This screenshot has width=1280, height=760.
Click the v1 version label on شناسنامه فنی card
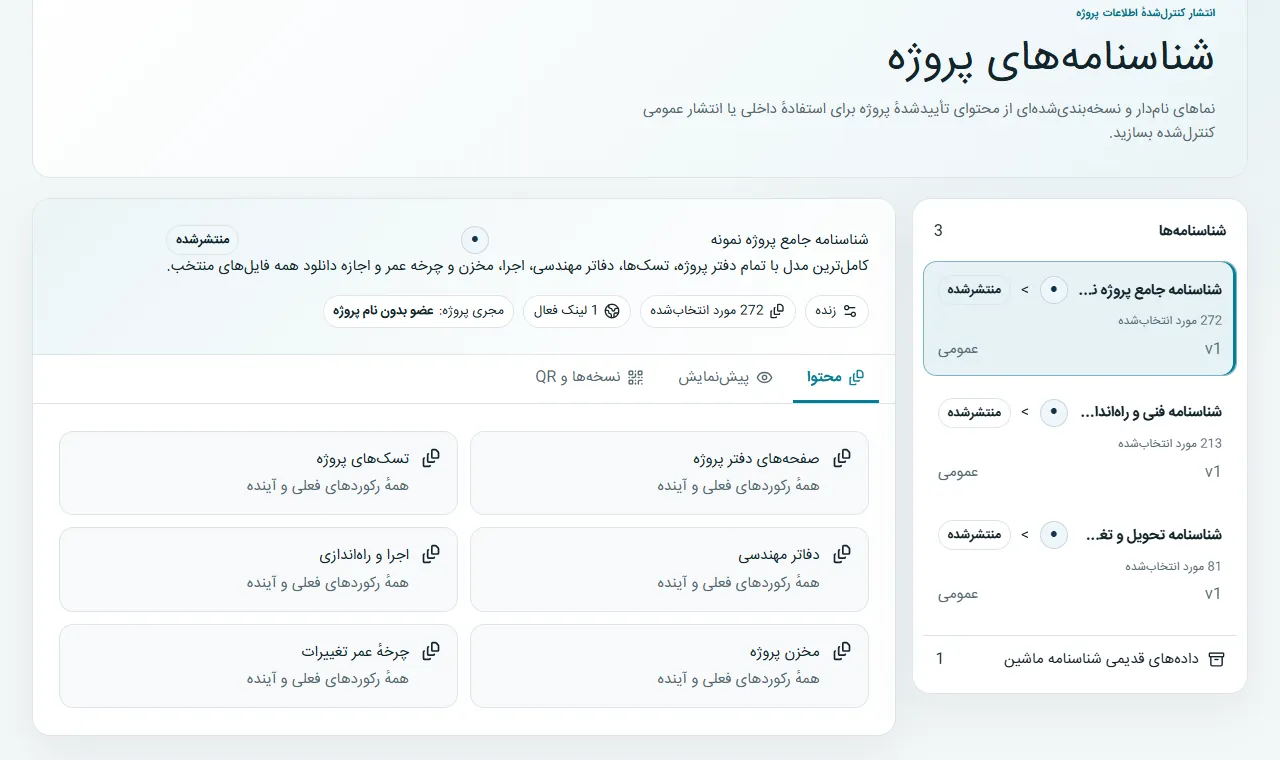tap(1213, 472)
